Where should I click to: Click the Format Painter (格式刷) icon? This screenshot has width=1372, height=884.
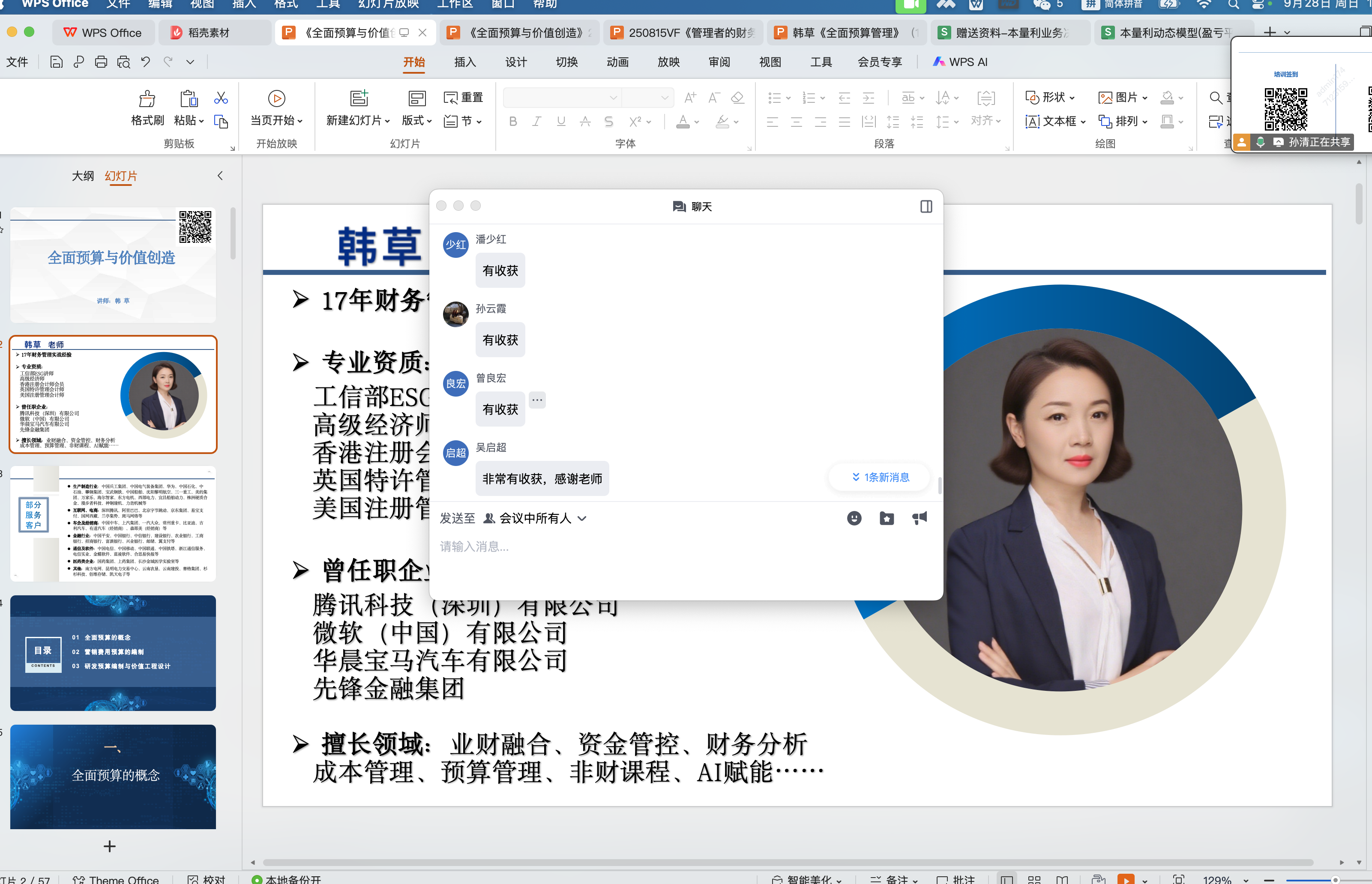(x=147, y=100)
